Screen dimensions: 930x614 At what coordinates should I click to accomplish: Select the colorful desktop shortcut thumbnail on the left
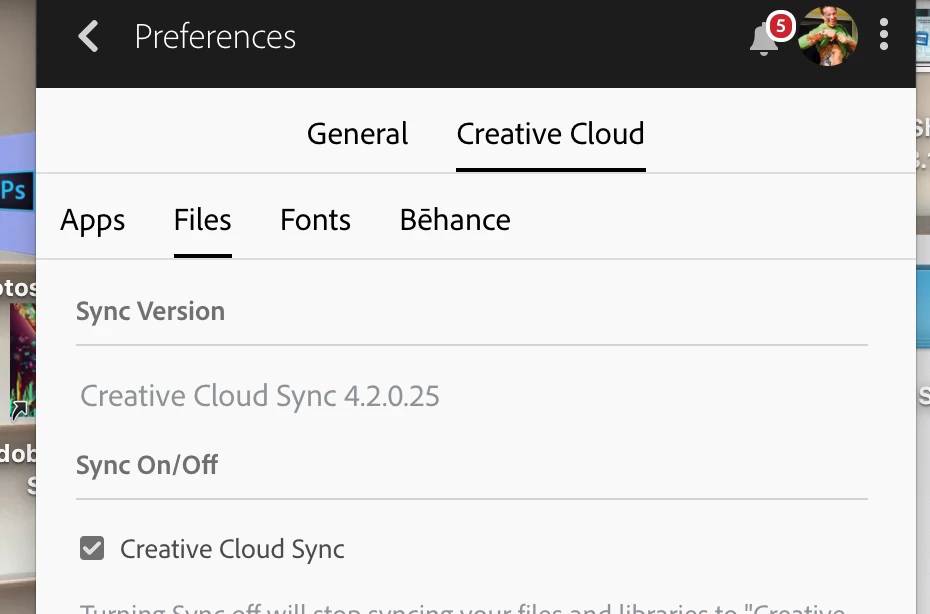pos(22,360)
